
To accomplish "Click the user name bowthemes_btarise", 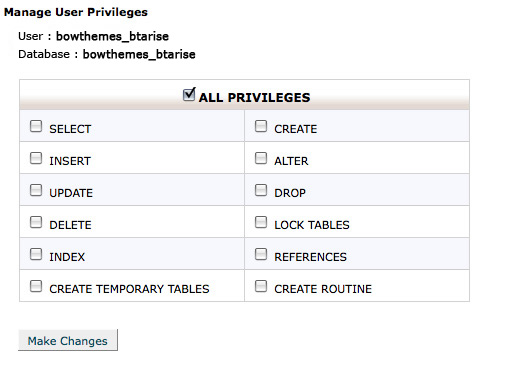I will point(112,36).
